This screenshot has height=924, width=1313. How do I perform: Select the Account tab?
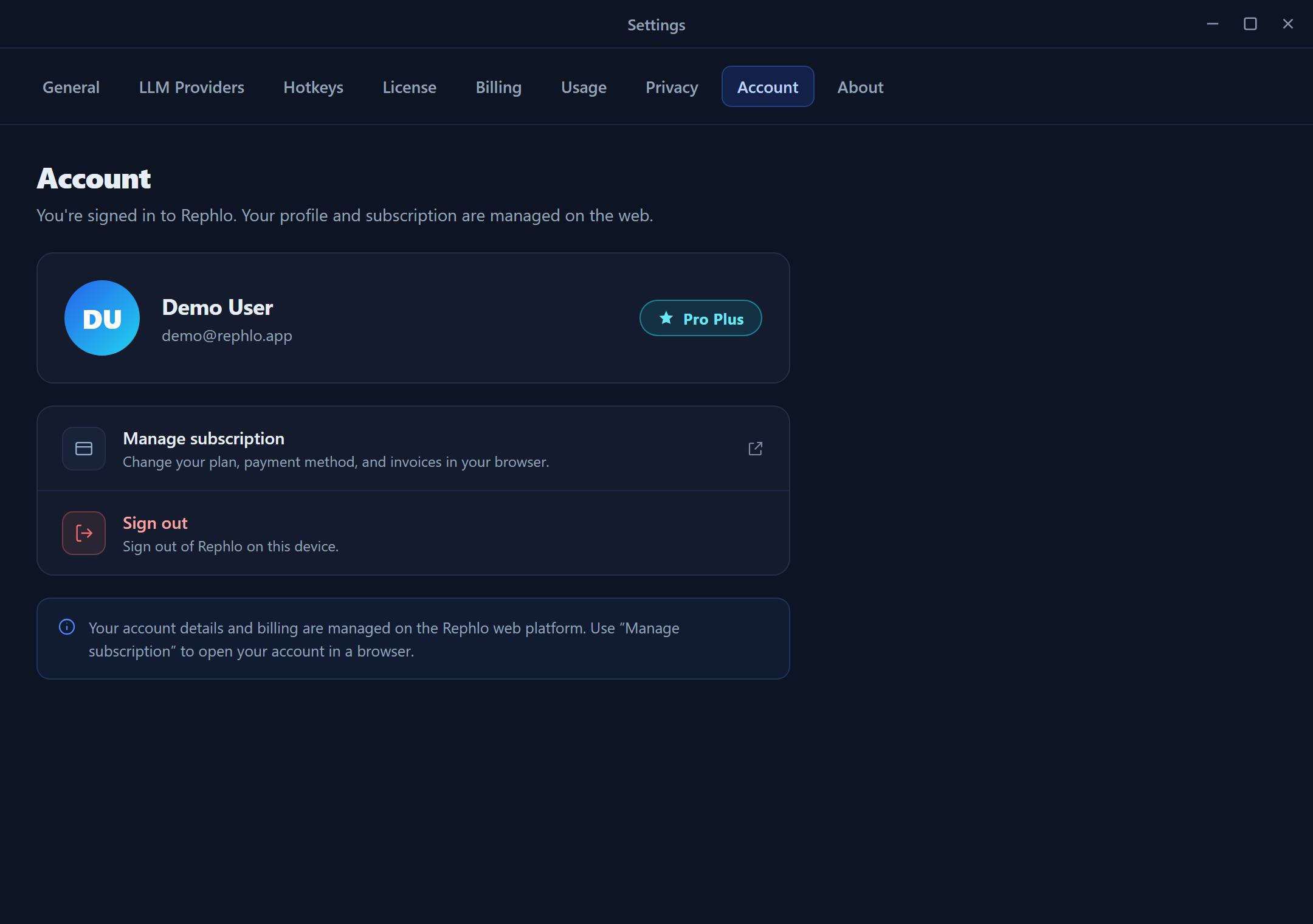768,87
